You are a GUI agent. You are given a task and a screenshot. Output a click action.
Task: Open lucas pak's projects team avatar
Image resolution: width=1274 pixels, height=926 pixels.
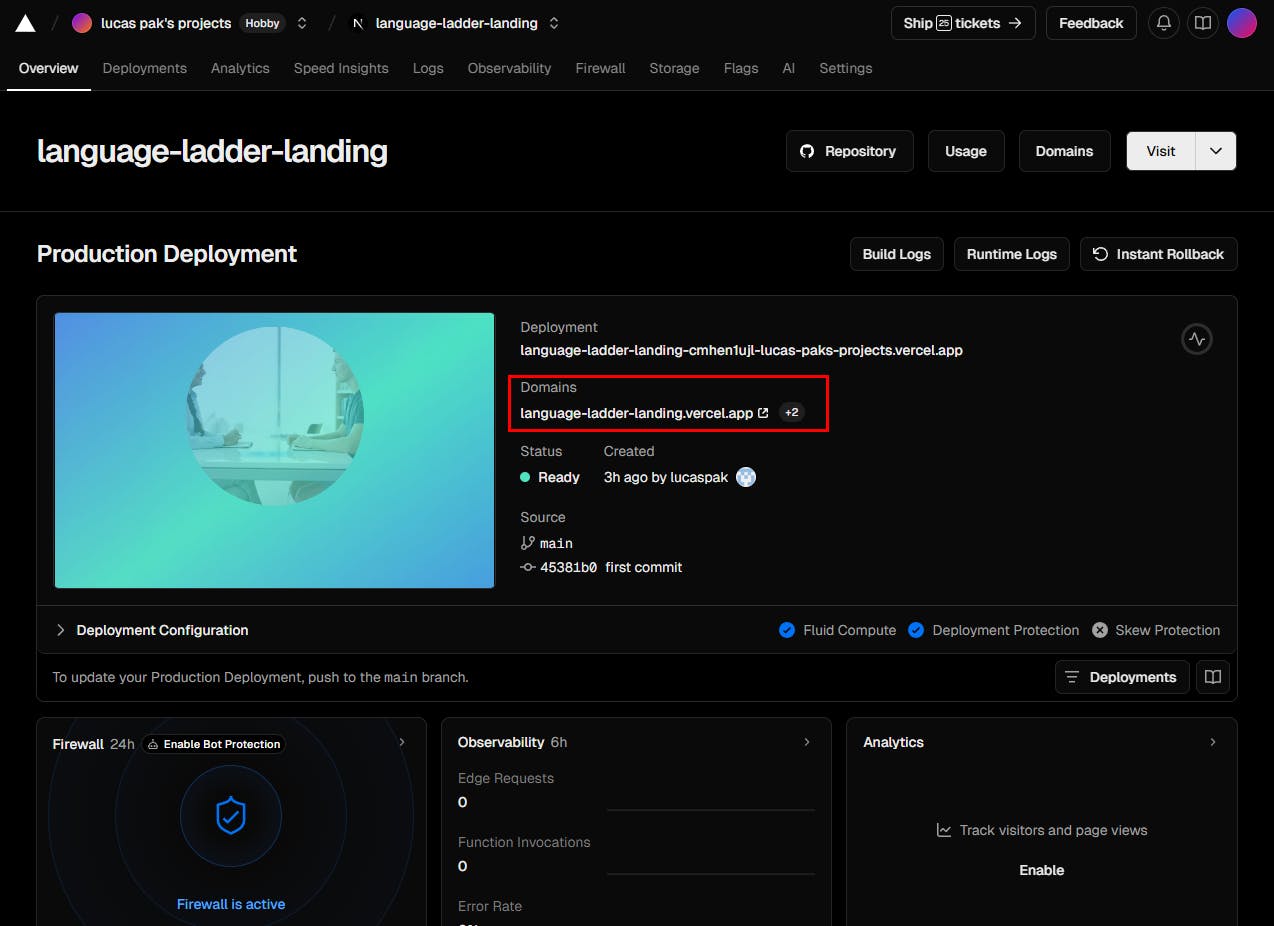[x=82, y=23]
